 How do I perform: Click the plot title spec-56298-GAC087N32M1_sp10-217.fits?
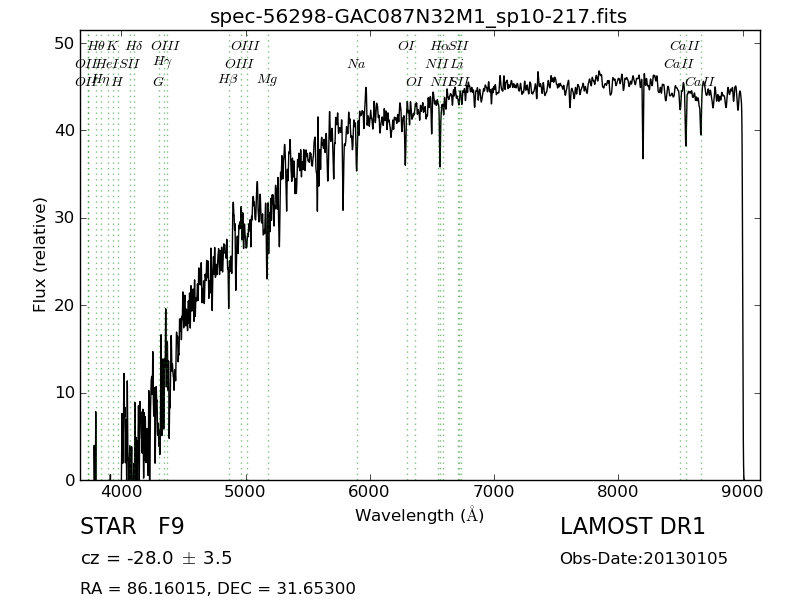pyautogui.click(x=418, y=17)
